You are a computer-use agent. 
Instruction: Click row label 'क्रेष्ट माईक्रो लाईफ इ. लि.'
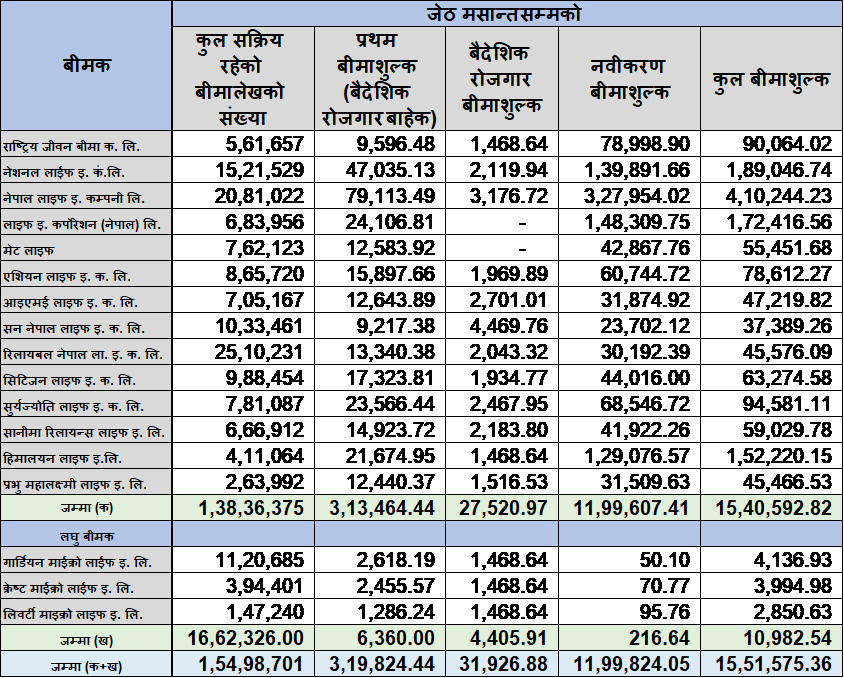pos(68,588)
